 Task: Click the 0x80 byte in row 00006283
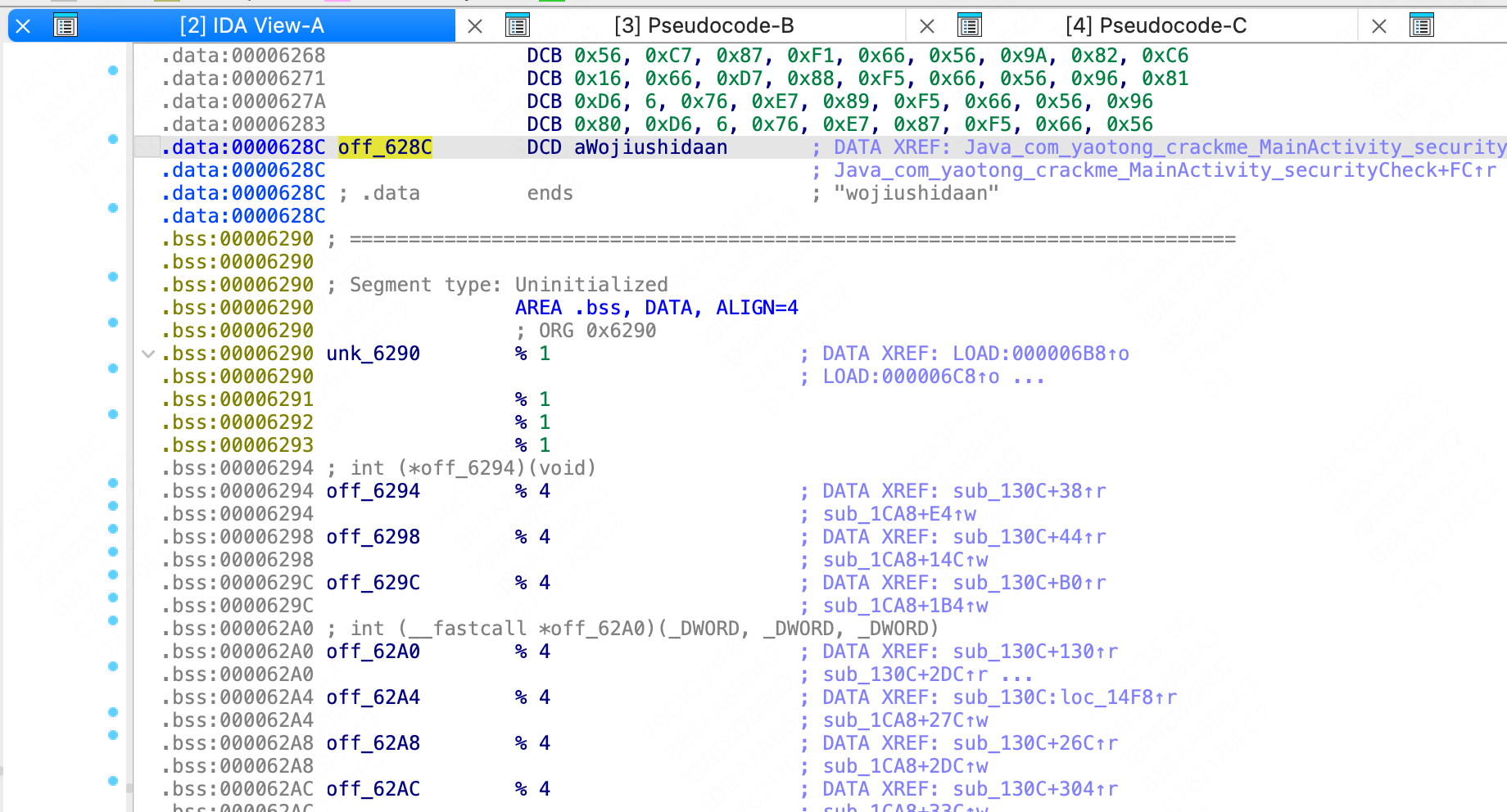click(x=597, y=124)
